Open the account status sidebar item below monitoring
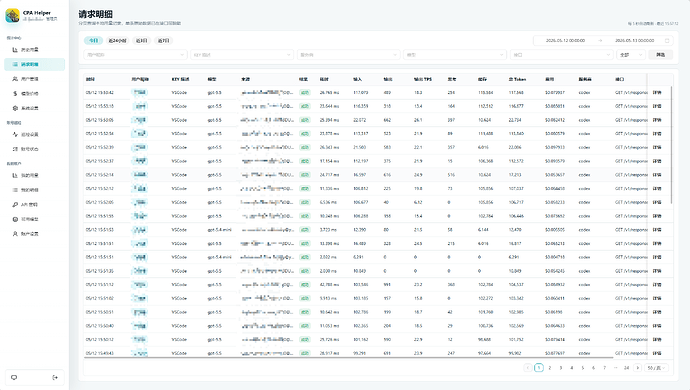This screenshot has height=390, width=690. coord(34,149)
